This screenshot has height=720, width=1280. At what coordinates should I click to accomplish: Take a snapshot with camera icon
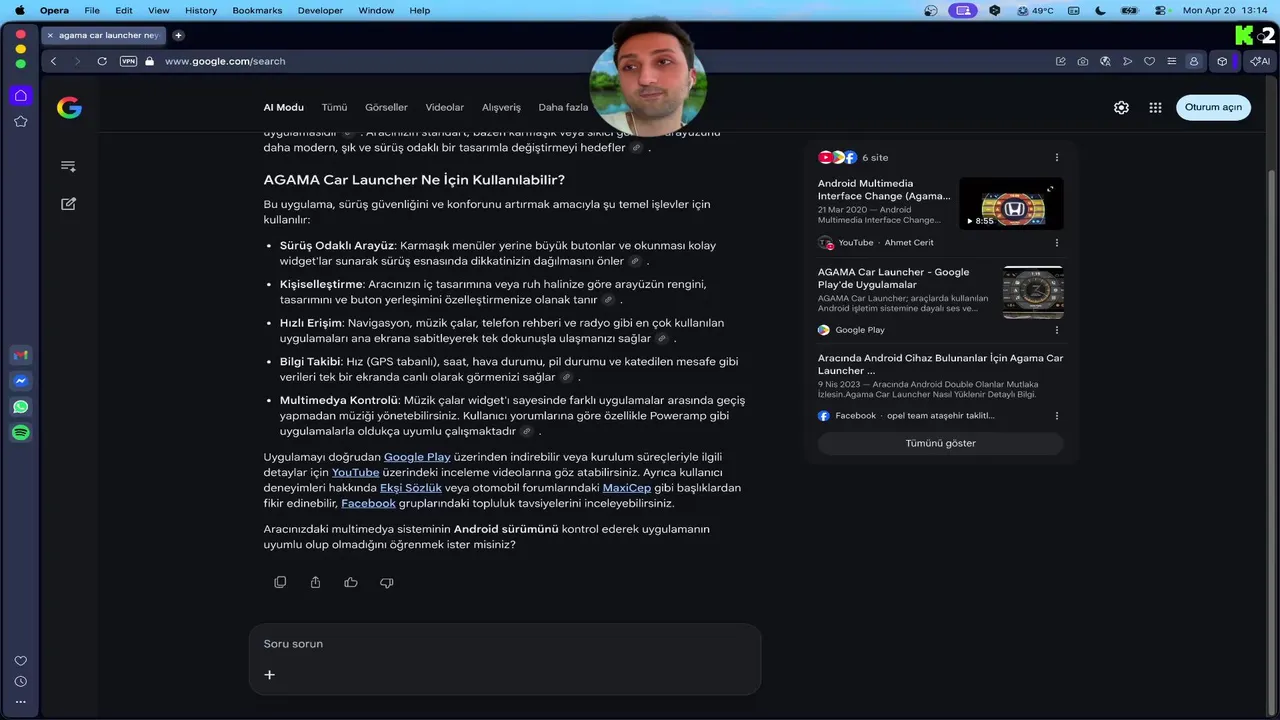coord(1083,61)
